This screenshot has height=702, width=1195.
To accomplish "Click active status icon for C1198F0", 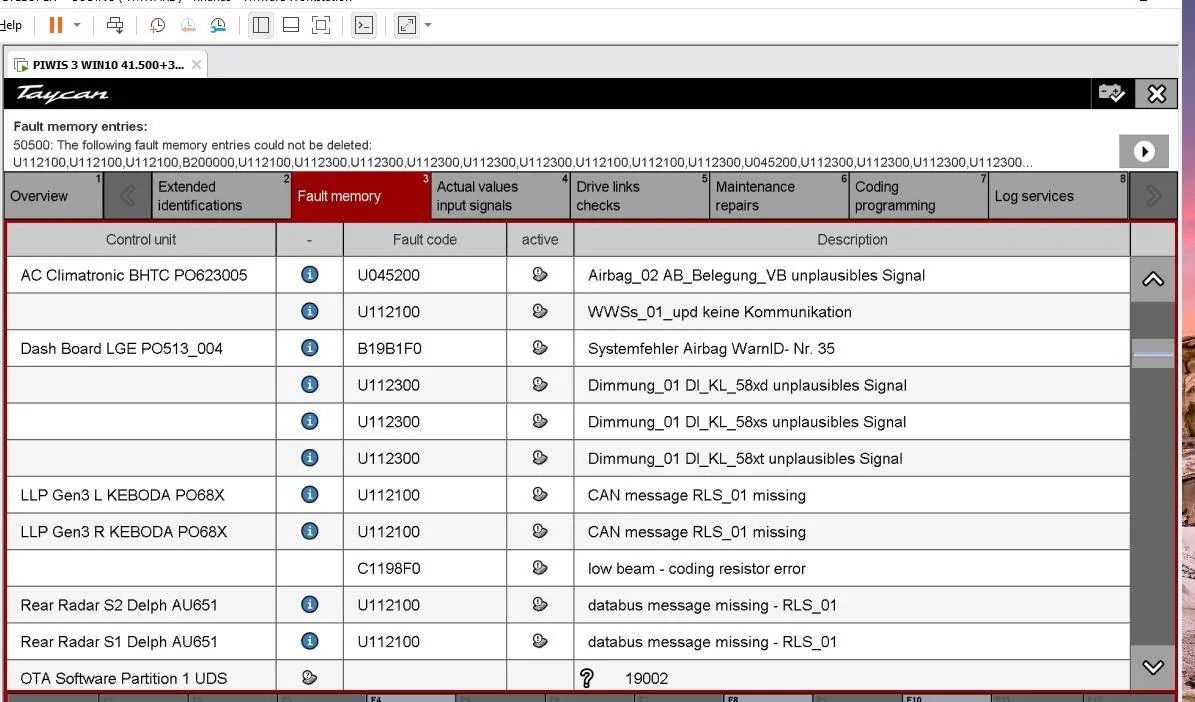I will tap(540, 568).
